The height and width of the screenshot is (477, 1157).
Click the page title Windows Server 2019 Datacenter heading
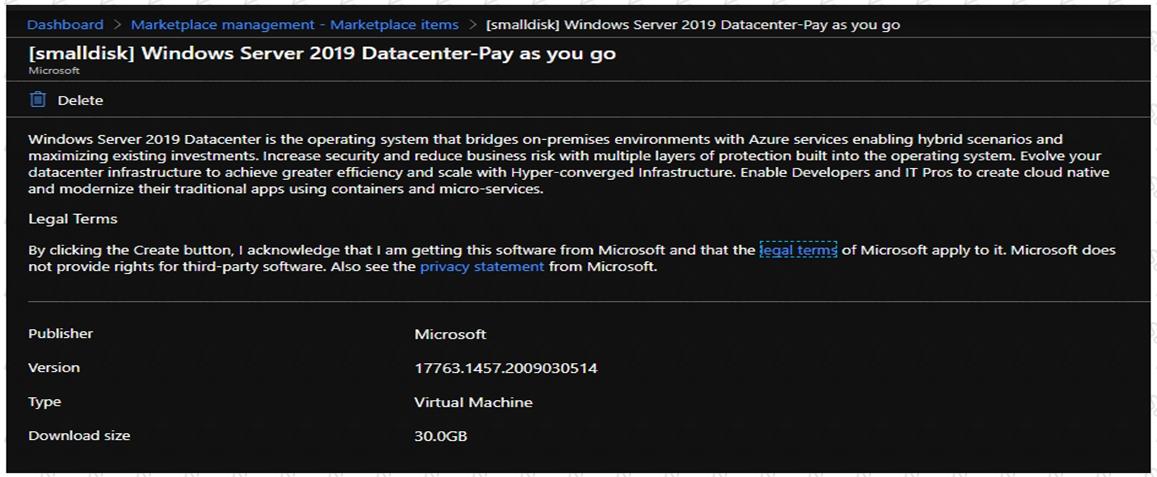click(322, 54)
